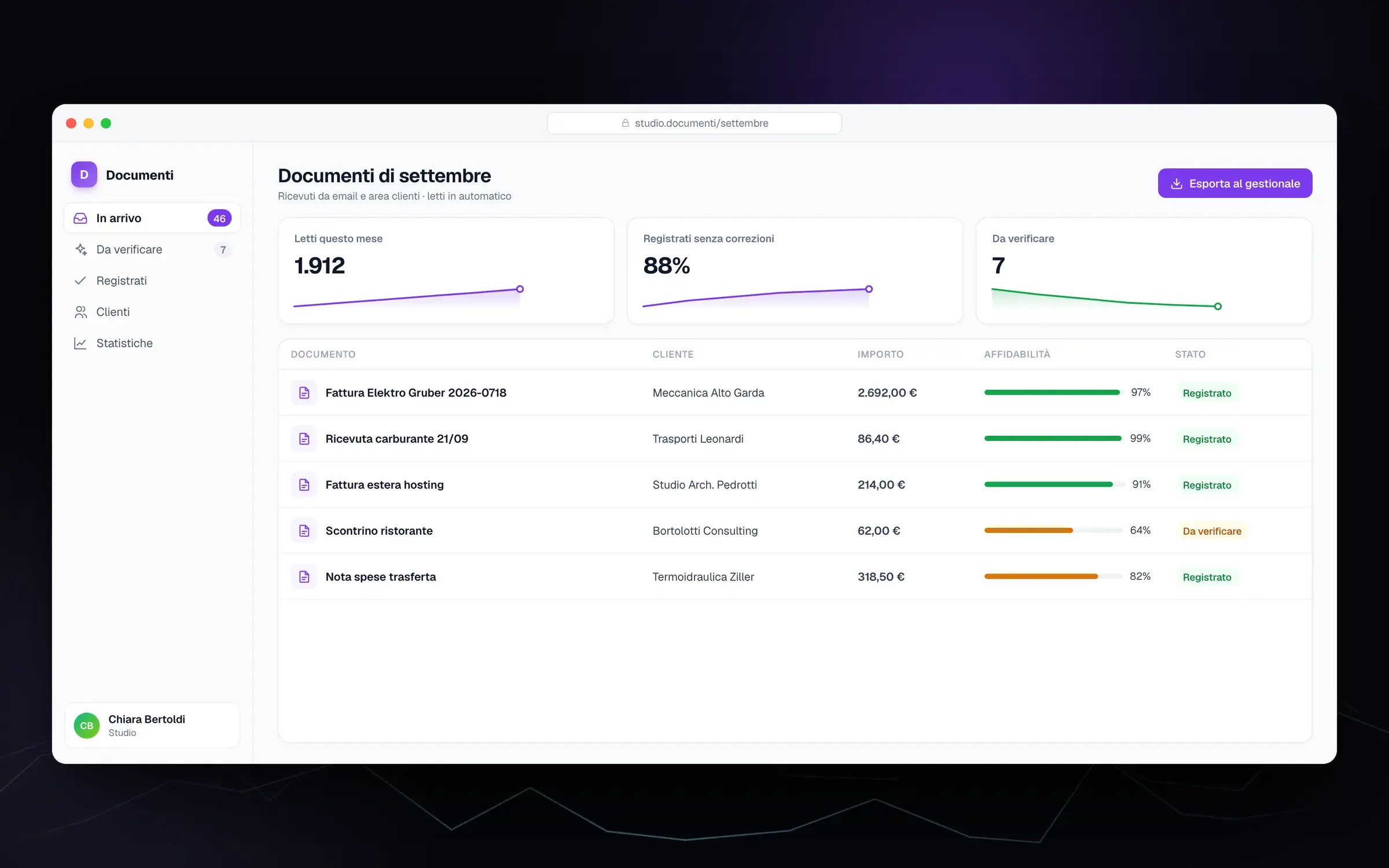Click the amount 318,50 €
The width and height of the screenshot is (1389, 868).
click(881, 577)
